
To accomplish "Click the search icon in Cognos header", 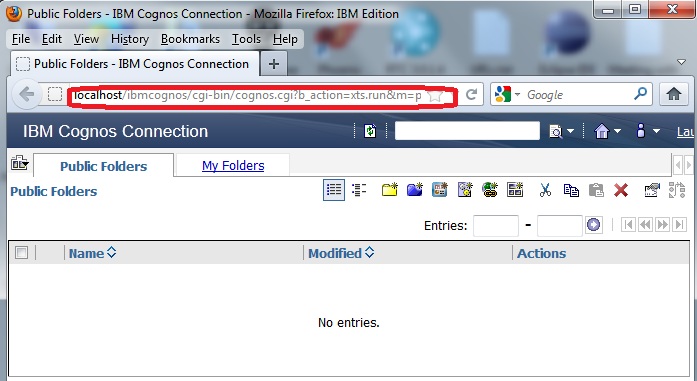I will [555, 132].
